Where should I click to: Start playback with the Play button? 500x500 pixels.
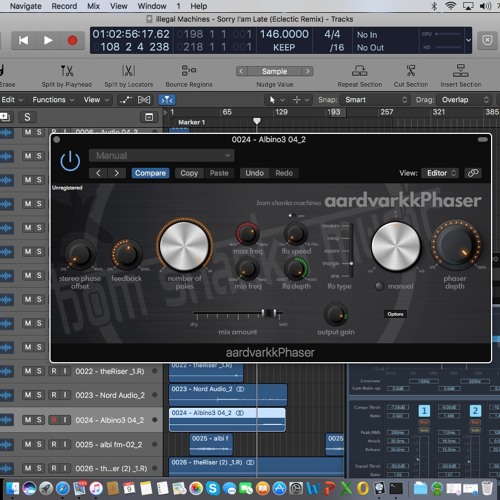(48, 41)
